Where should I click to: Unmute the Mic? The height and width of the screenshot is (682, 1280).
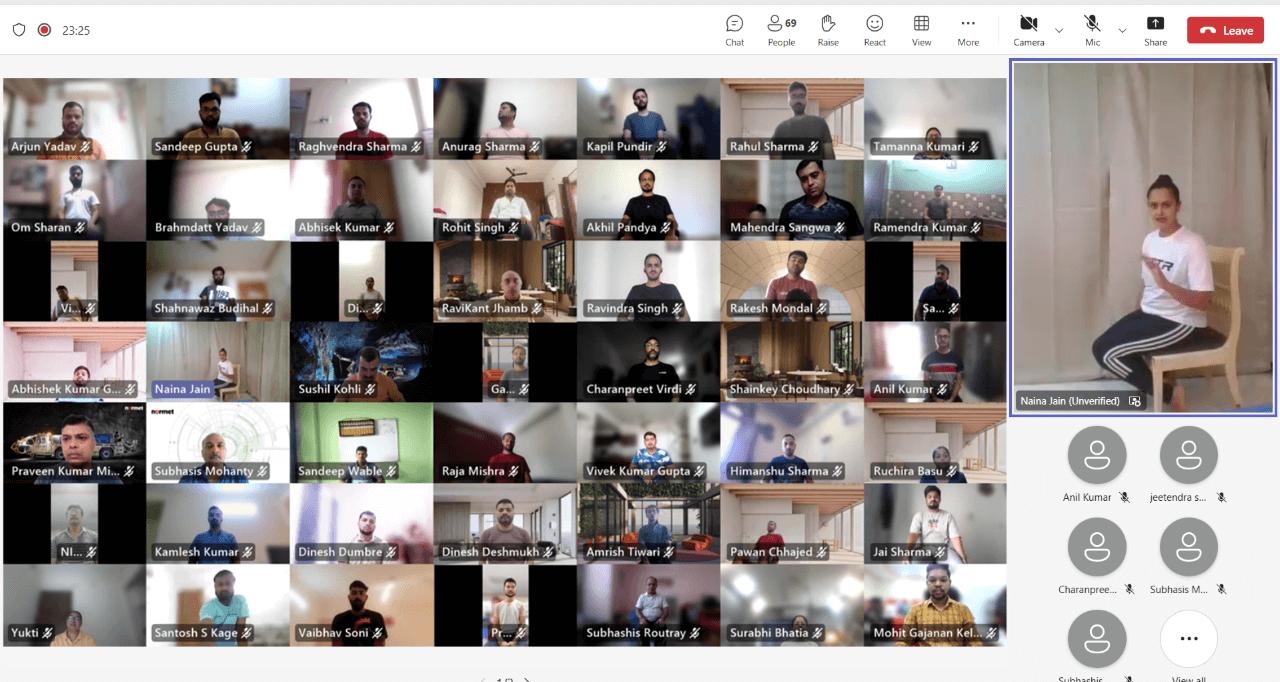pyautogui.click(x=1092, y=29)
